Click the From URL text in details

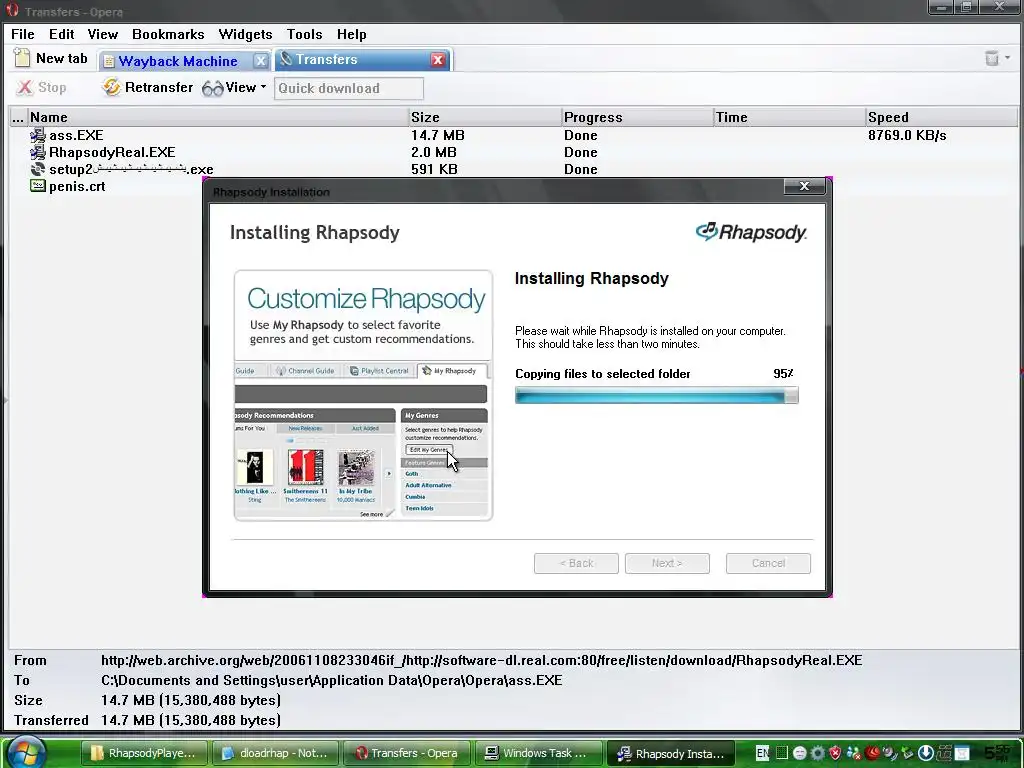tap(481, 660)
